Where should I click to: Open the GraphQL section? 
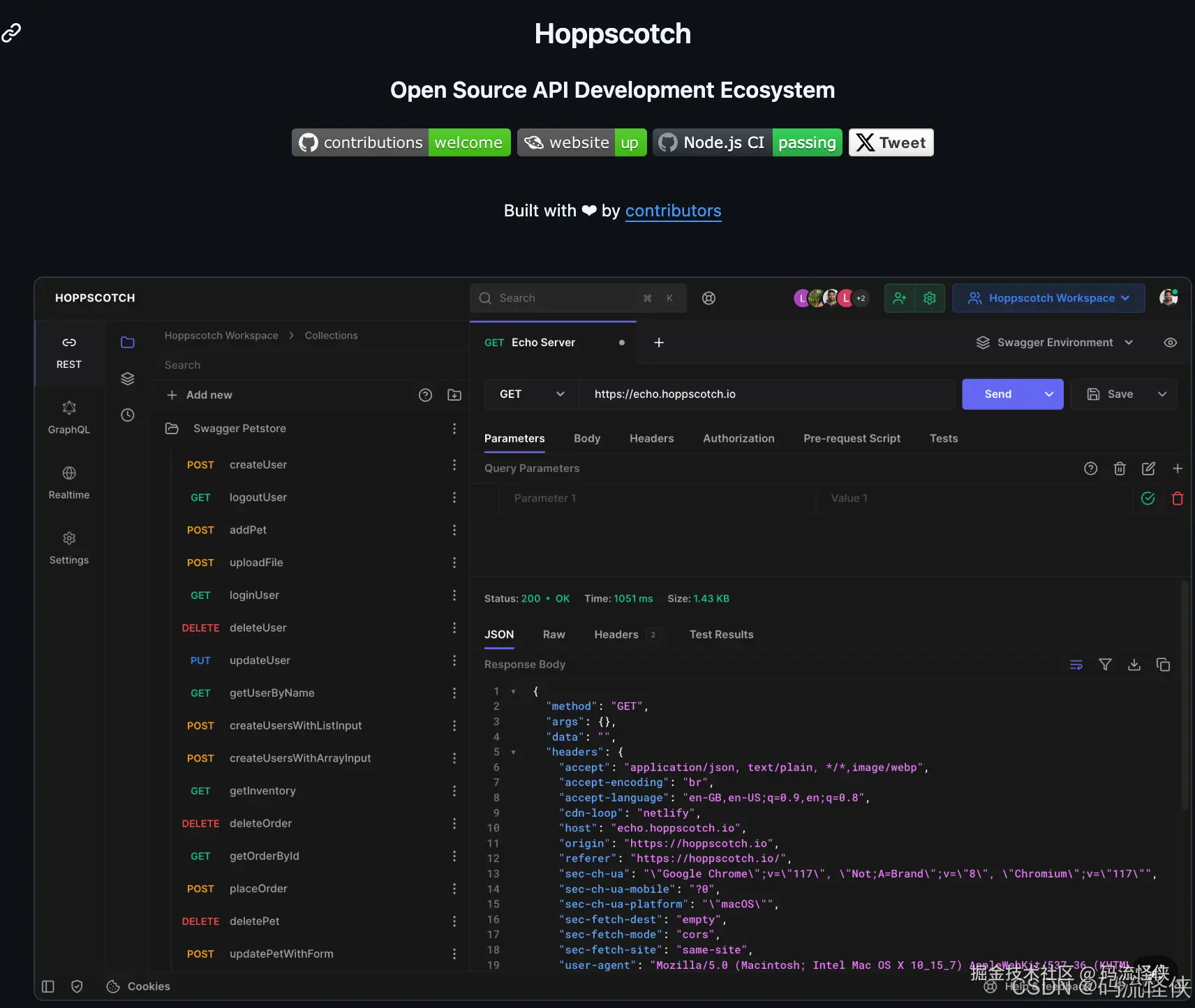(x=69, y=417)
